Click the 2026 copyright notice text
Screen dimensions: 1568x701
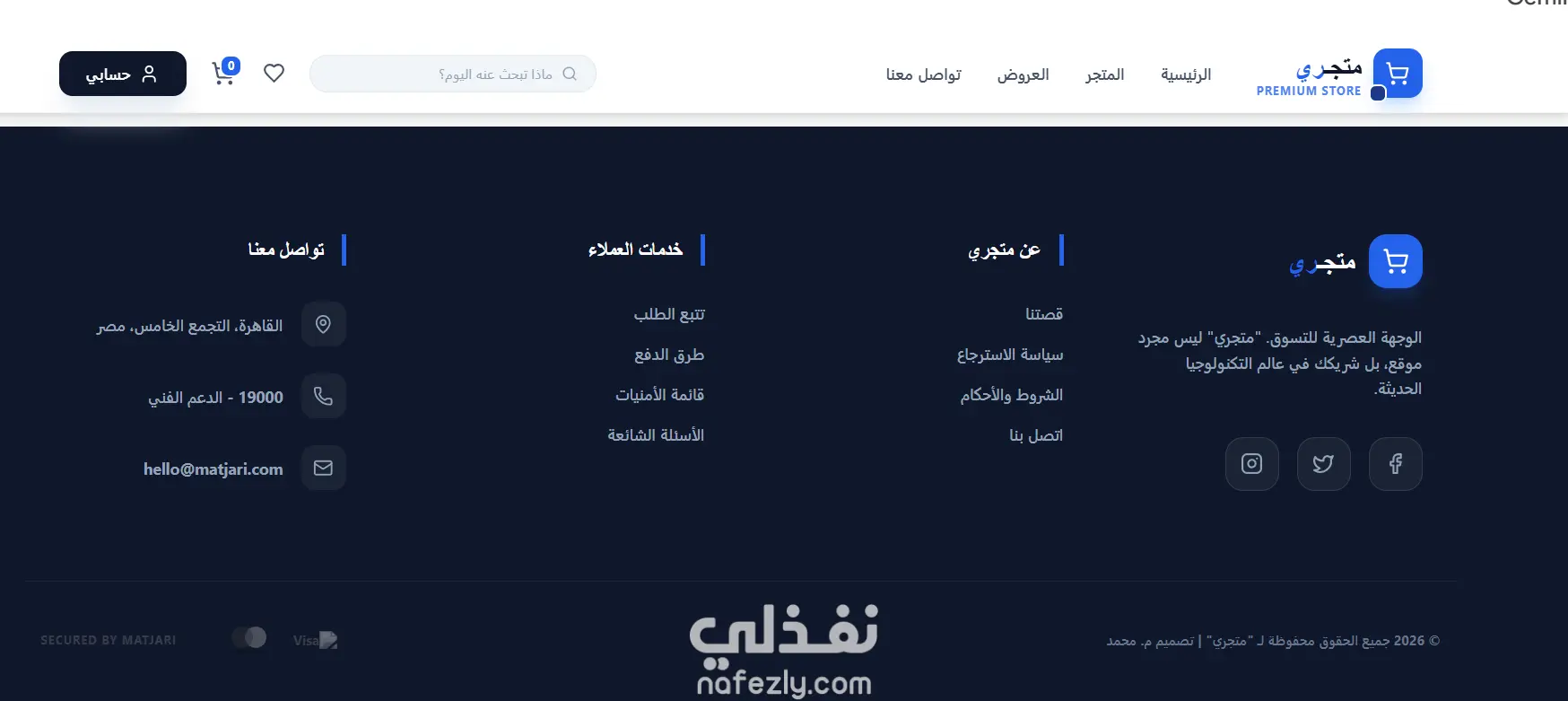[1273, 641]
